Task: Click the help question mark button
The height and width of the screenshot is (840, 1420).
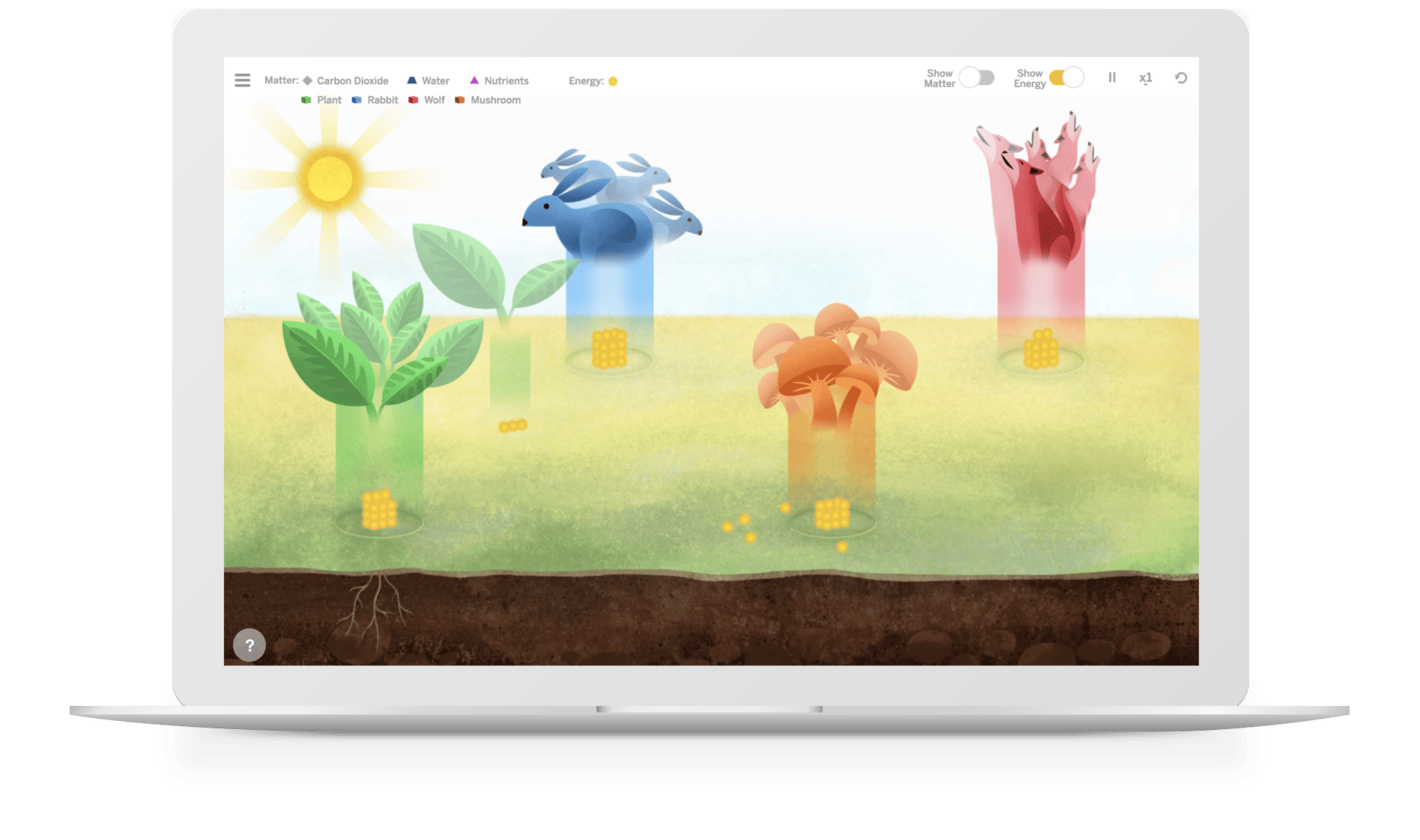Action: [249, 645]
